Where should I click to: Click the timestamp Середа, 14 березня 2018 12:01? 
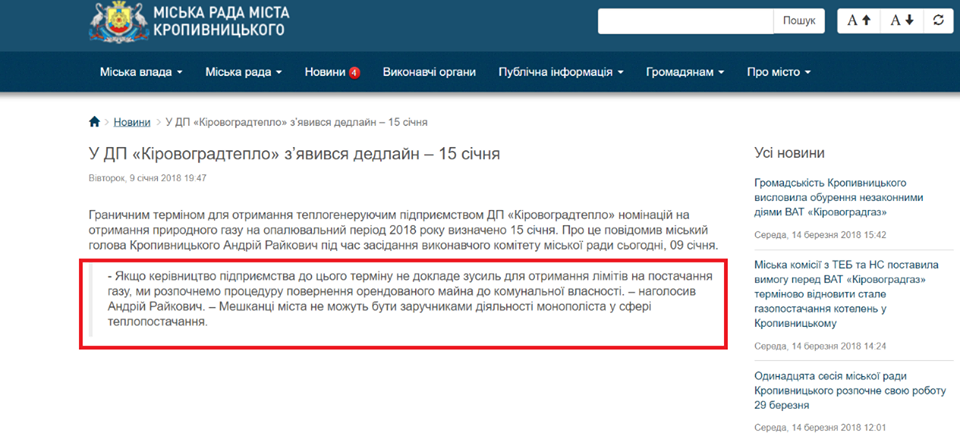click(820, 427)
